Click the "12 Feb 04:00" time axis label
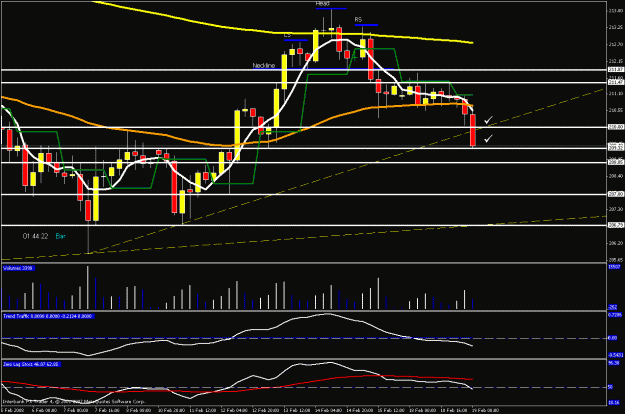This screenshot has height=414, width=625. tap(234, 410)
